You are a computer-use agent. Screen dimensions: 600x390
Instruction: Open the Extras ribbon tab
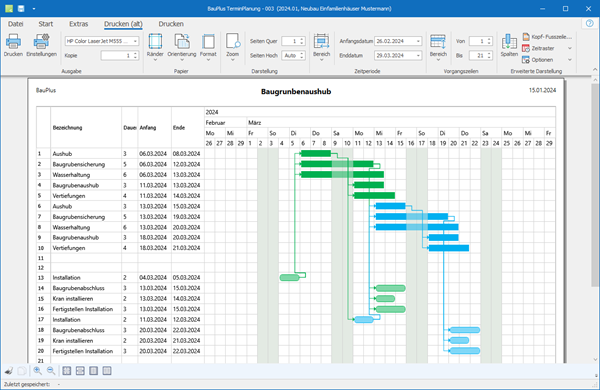[x=78, y=24]
